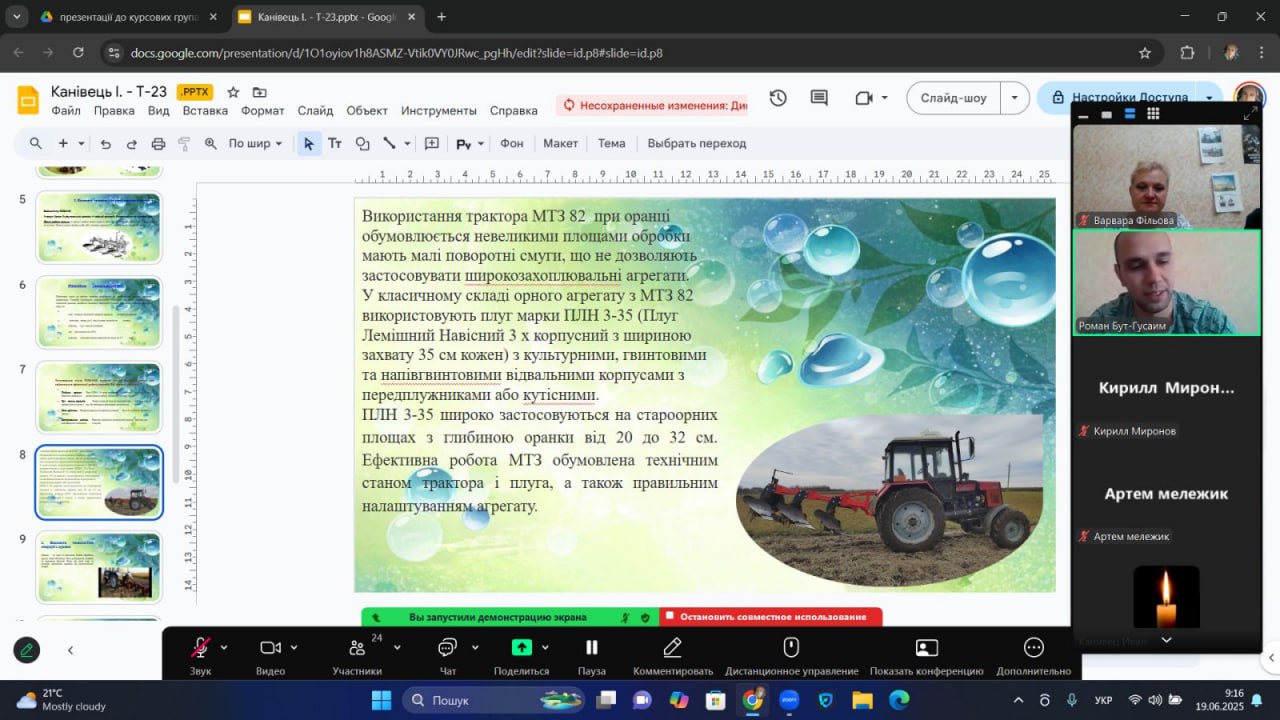Open the search menus magnifier in the Slides toolbar
Screen dimensions: 1280x720
coord(36,143)
